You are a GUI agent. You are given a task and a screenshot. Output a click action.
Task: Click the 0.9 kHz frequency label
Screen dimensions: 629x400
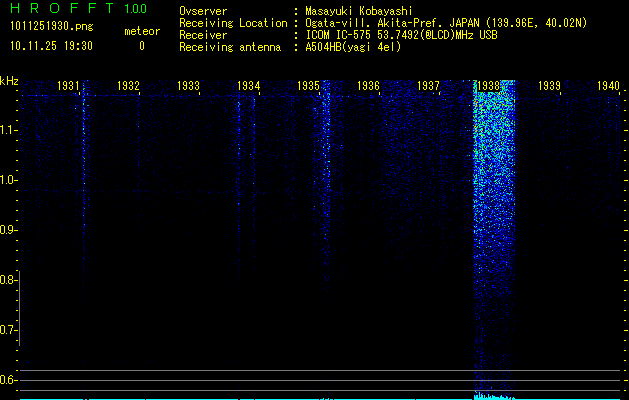8,230
